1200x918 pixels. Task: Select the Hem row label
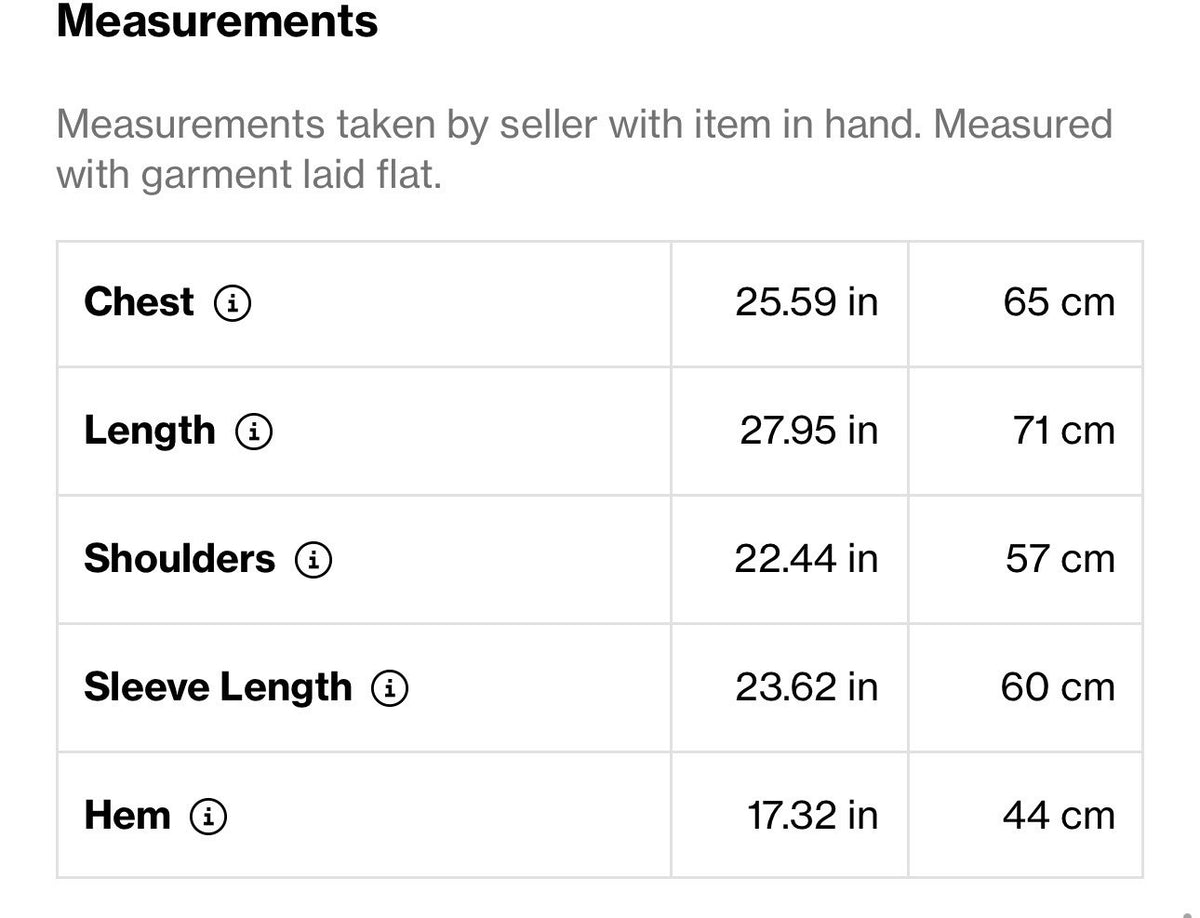point(127,816)
